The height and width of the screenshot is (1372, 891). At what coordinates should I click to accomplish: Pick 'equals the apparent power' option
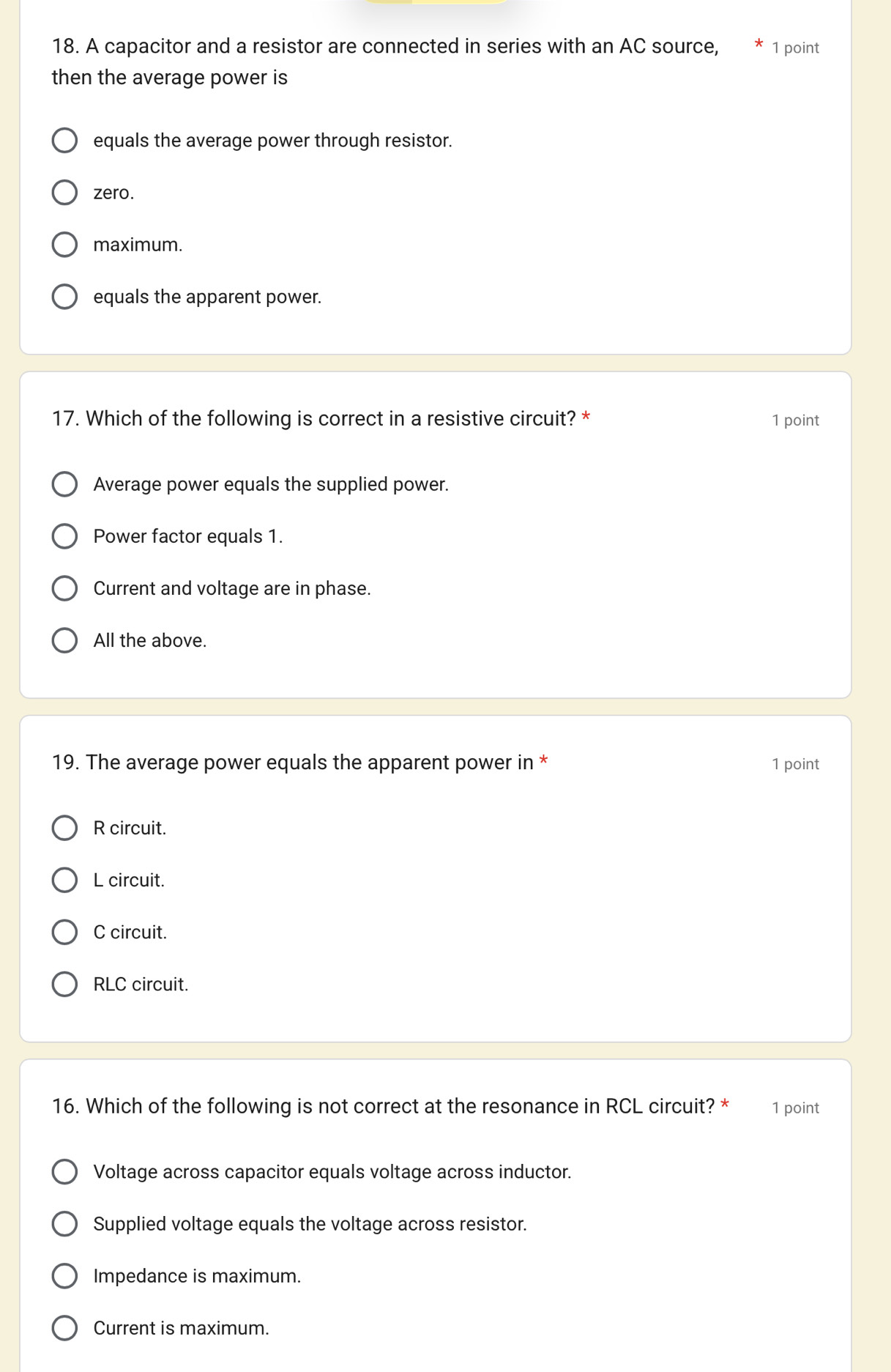pos(64,297)
